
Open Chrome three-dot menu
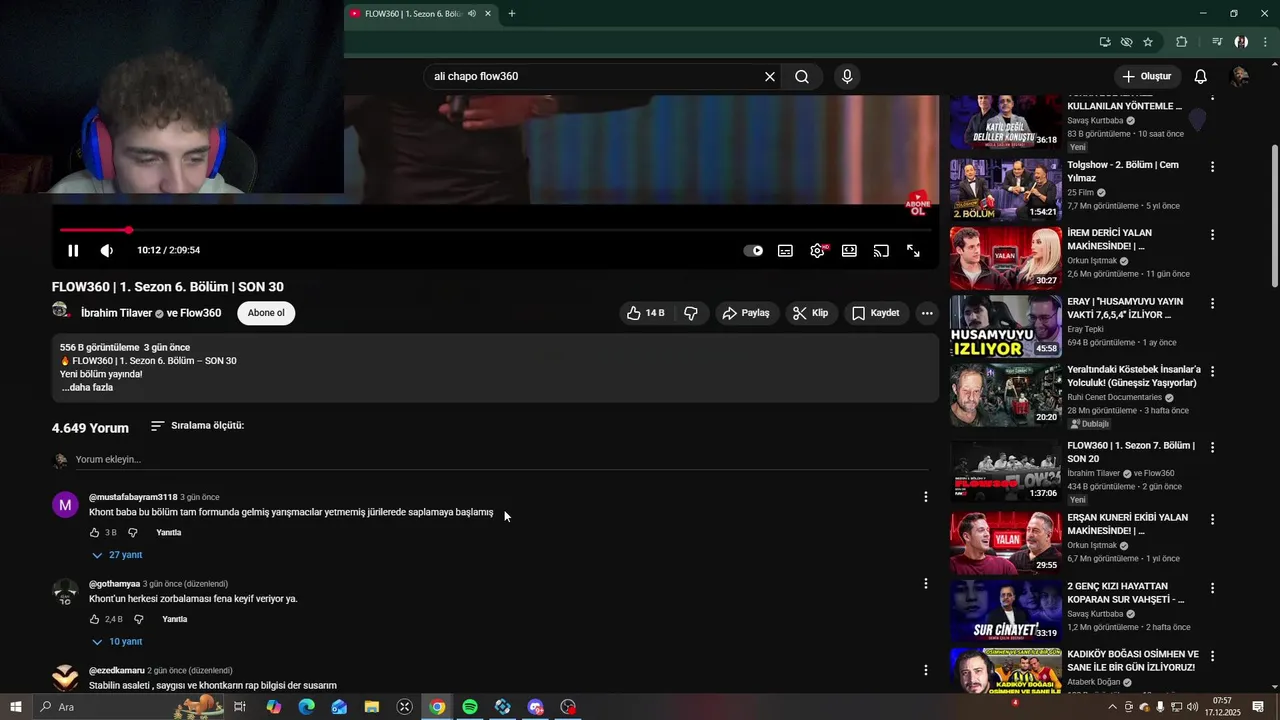pos(1265,42)
